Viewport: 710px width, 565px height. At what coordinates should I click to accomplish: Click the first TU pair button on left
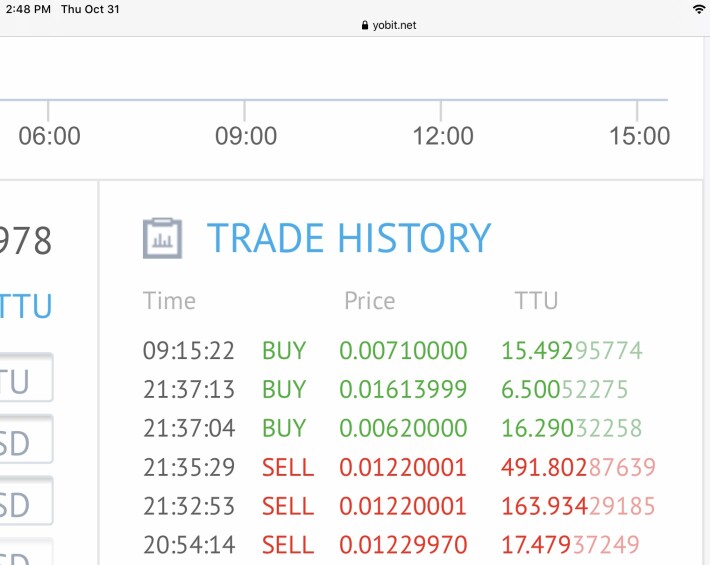[26, 378]
